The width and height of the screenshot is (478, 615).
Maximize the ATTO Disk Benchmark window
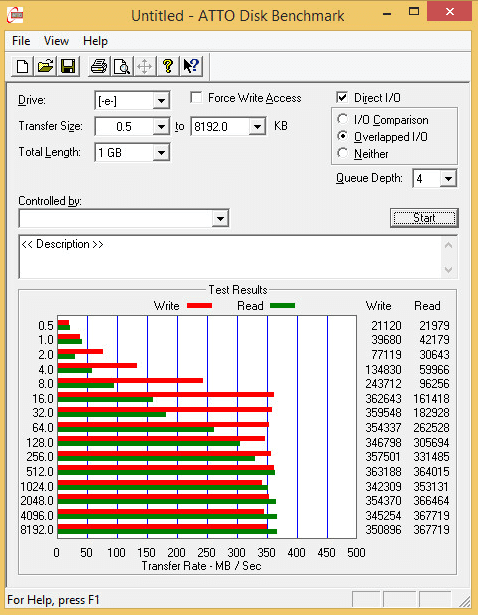click(414, 12)
